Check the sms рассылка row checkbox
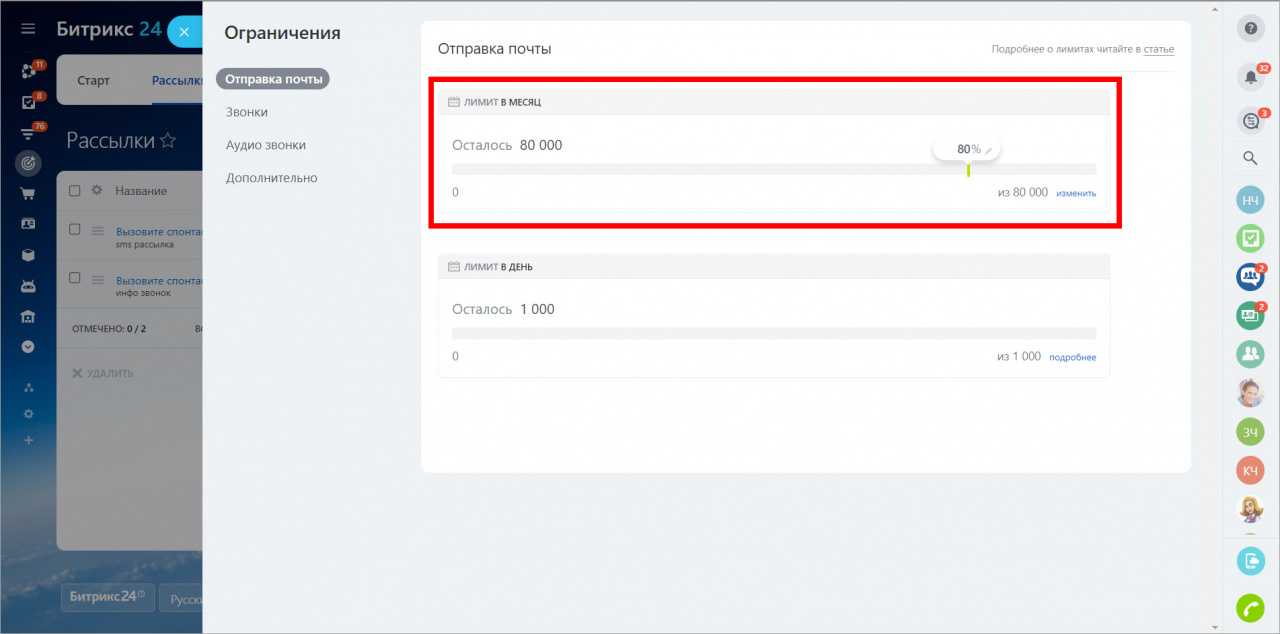This screenshot has width=1280, height=634. 75,229
